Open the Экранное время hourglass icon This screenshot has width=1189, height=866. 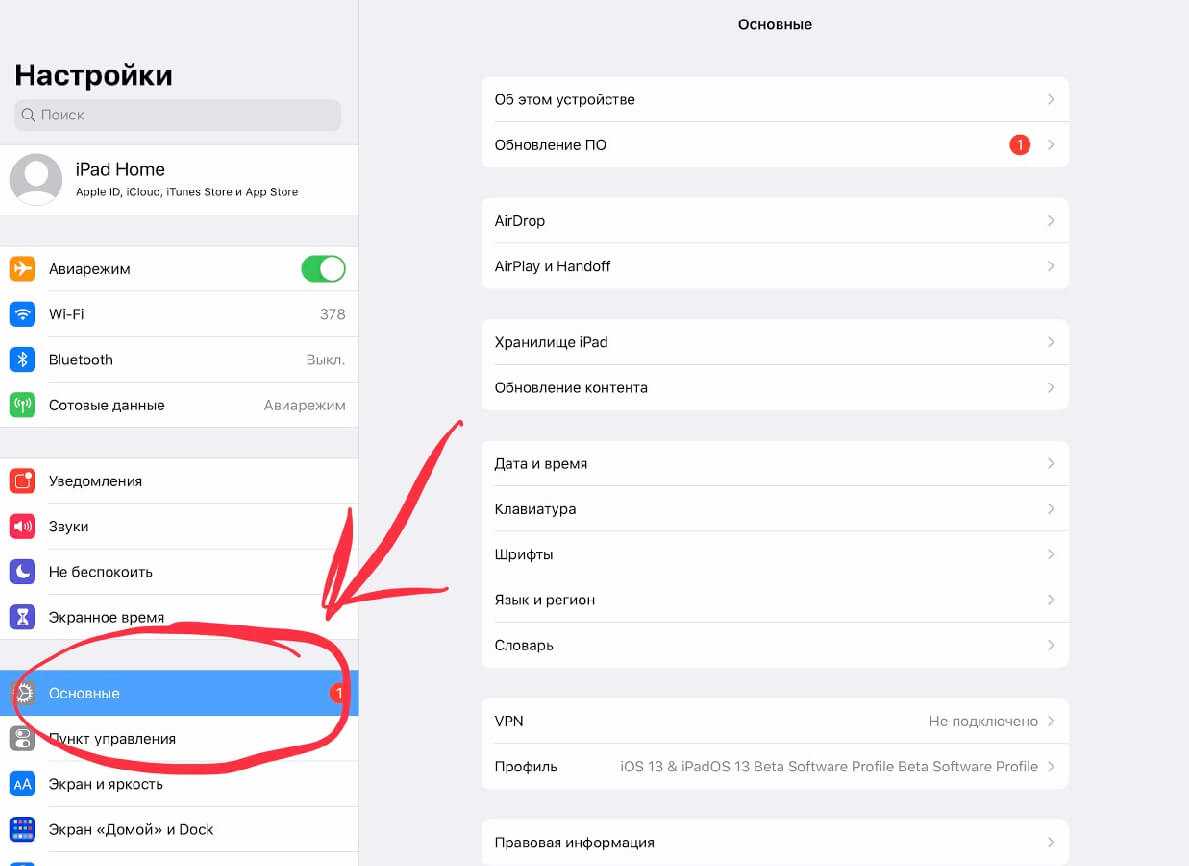pos(22,617)
